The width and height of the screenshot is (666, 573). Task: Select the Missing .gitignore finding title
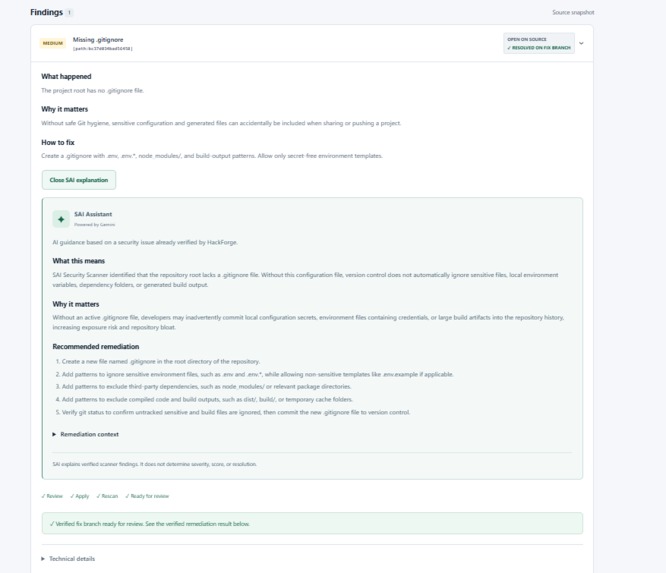point(98,40)
